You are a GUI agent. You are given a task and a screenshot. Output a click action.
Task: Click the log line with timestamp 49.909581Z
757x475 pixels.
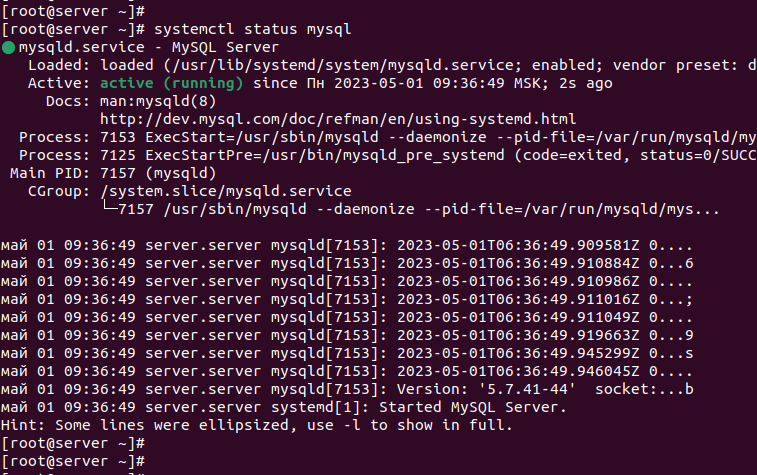coord(347,245)
